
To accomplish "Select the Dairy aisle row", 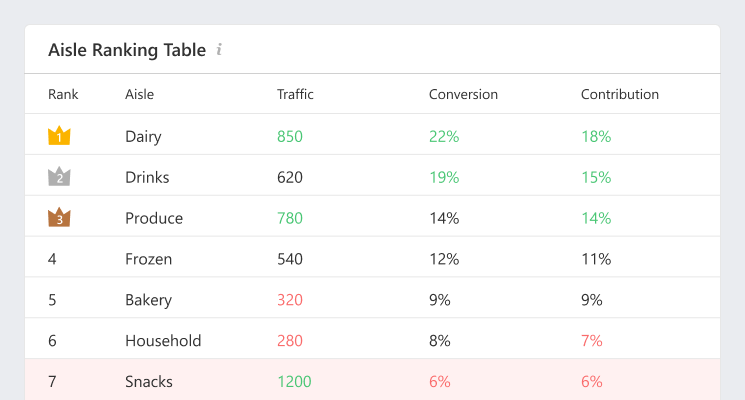I will tap(143, 136).
